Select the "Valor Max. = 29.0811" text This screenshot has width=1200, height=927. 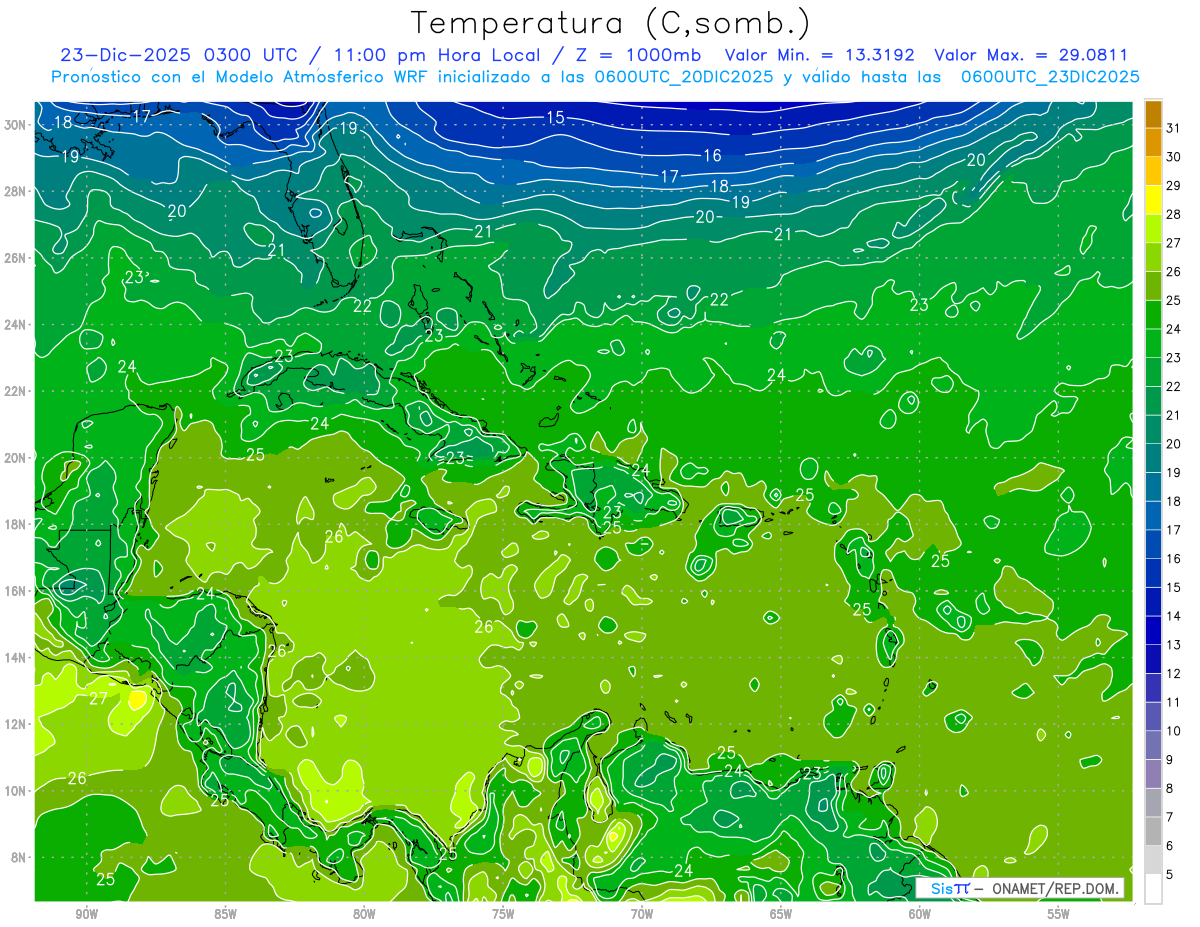click(1031, 55)
